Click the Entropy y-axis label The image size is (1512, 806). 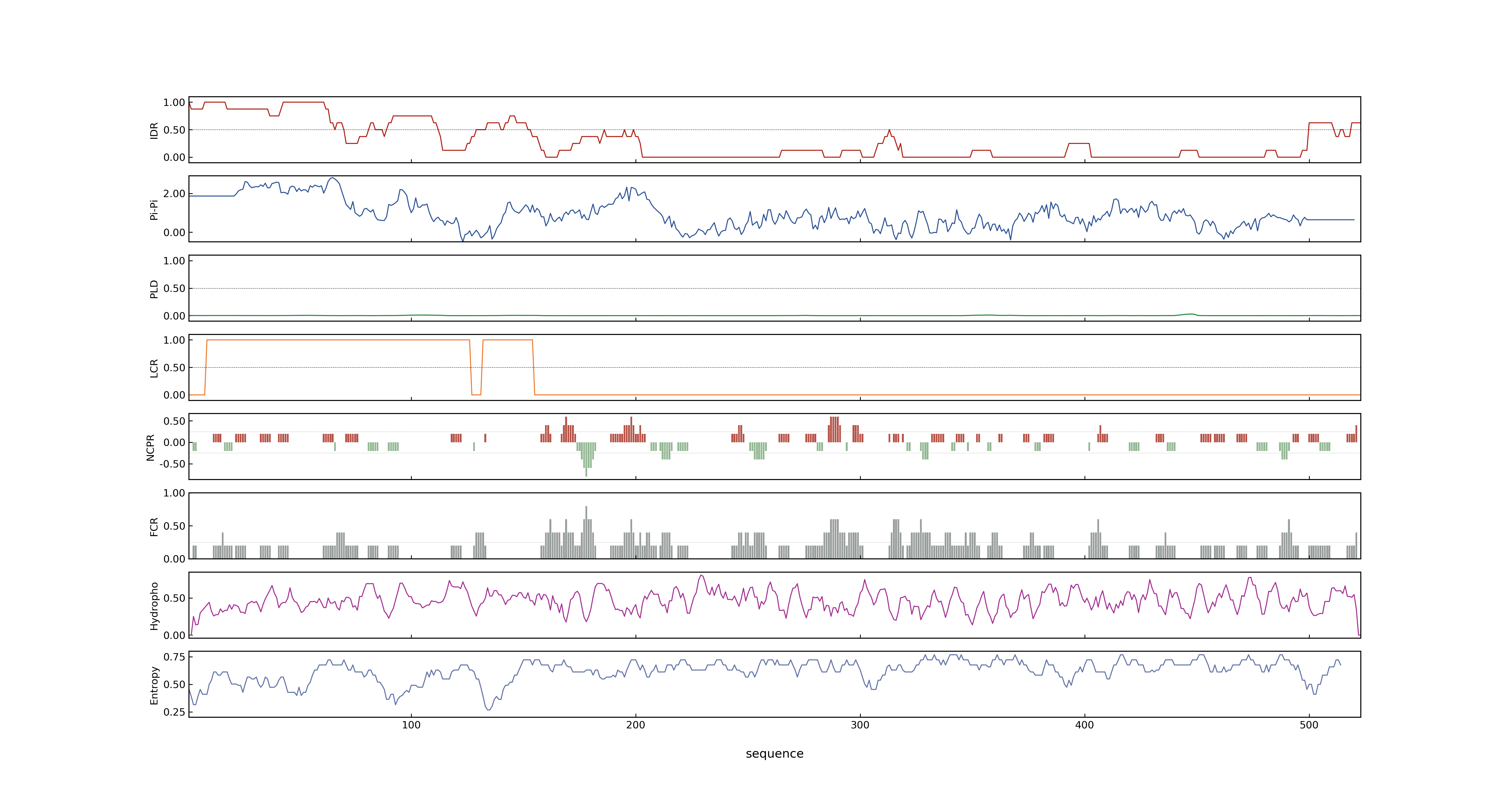[154, 685]
